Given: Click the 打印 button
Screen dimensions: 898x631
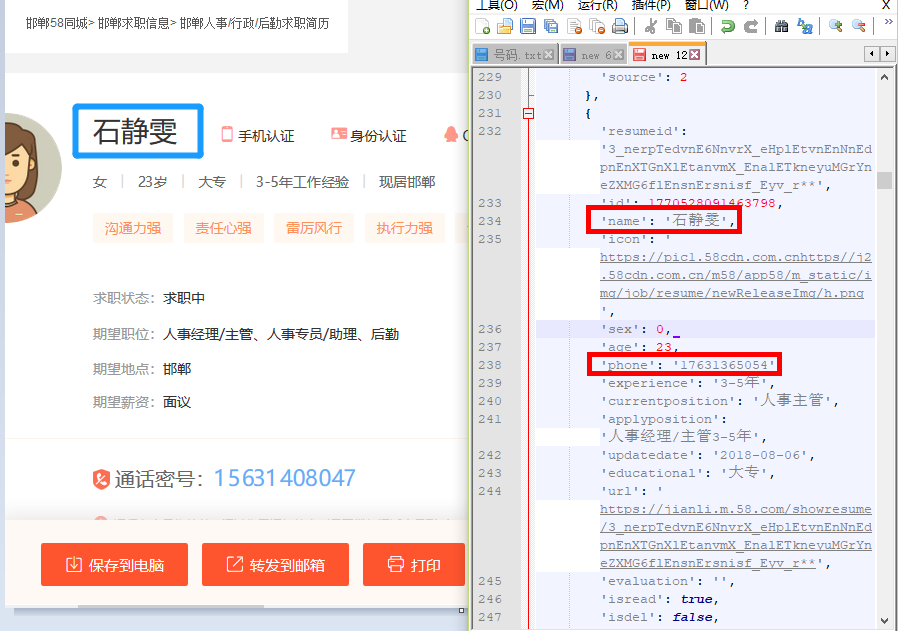Looking at the screenshot, I should tap(414, 565).
